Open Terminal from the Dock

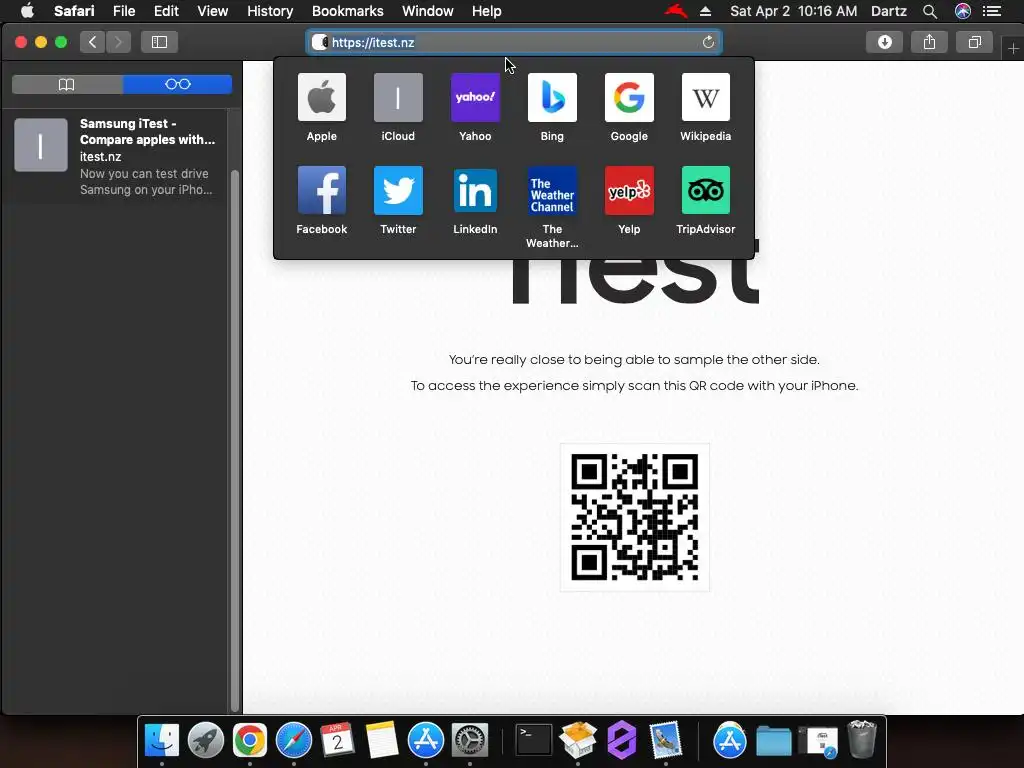tap(534, 740)
